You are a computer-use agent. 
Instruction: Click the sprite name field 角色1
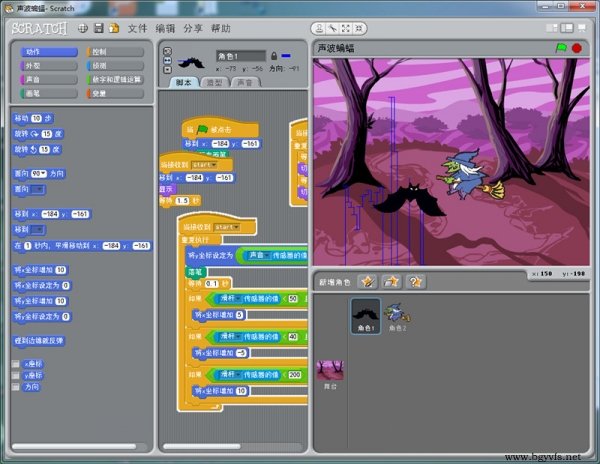click(241, 56)
